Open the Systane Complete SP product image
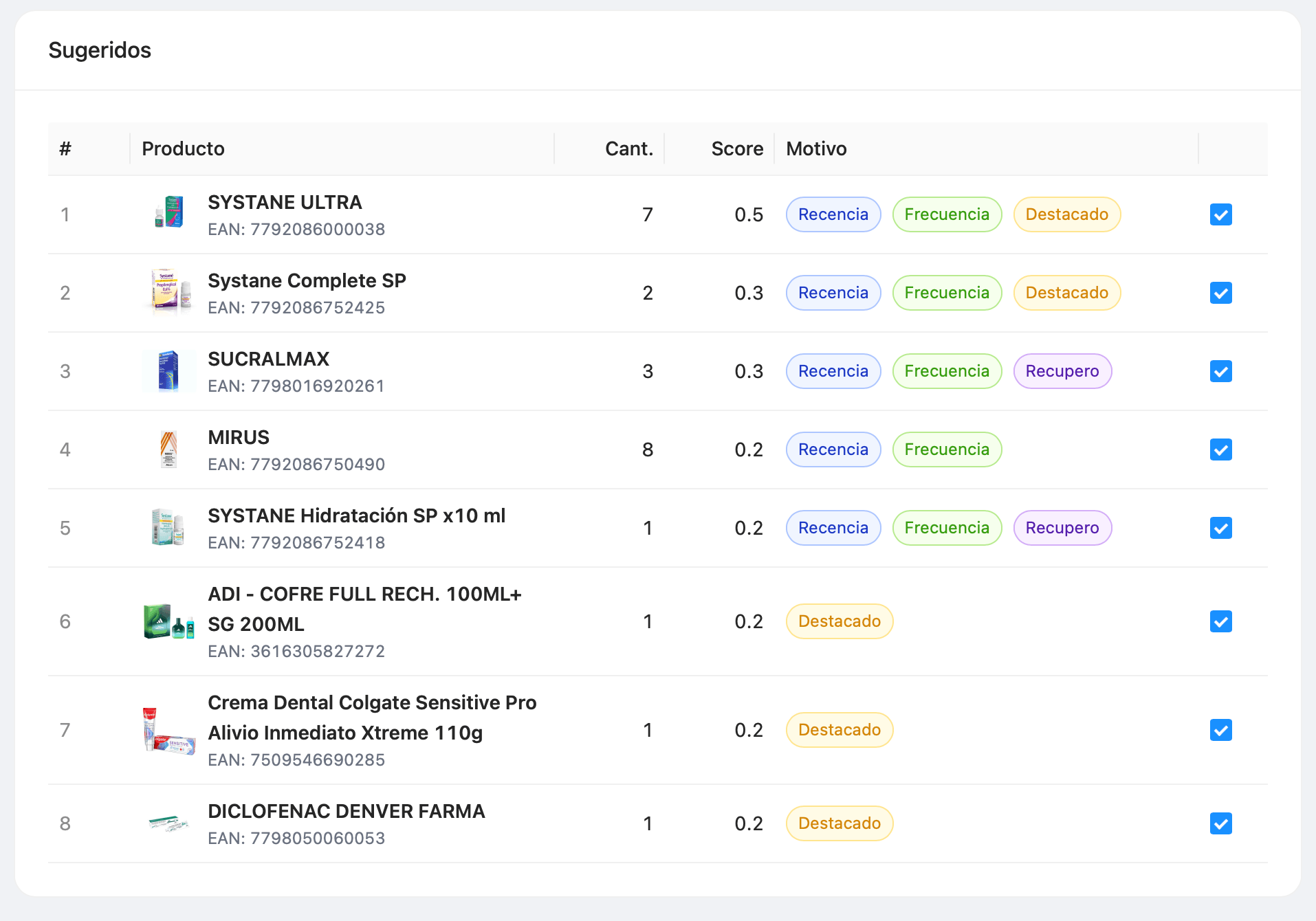 tap(169, 293)
